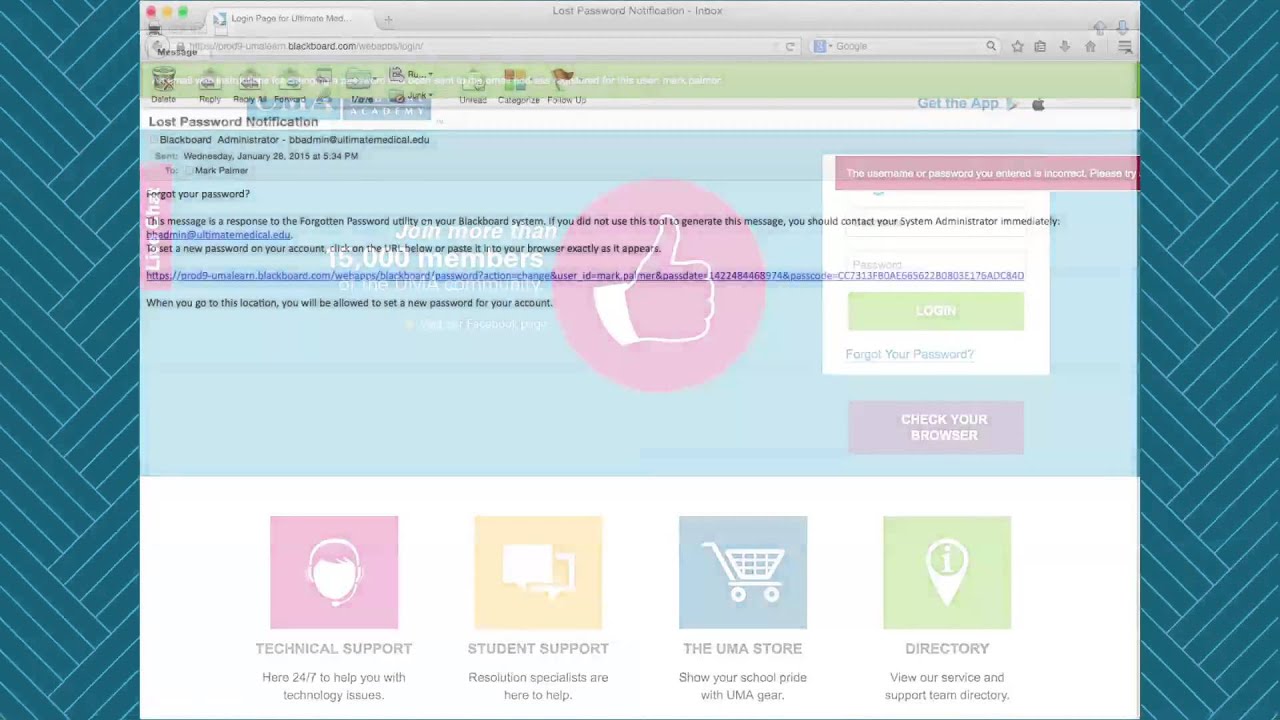Click the recipient name Mark Palmer

coord(221,171)
